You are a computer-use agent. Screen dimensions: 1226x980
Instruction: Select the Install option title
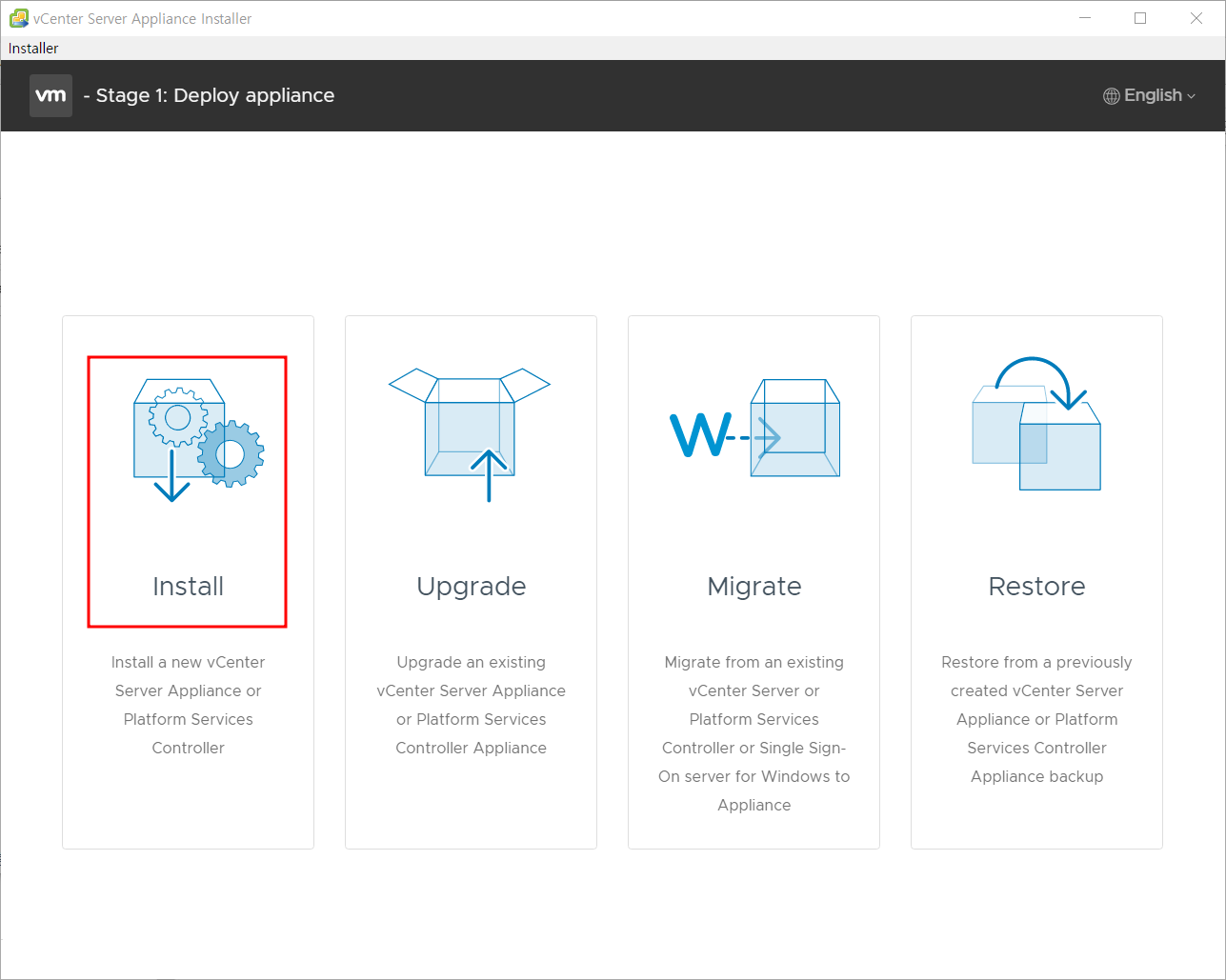click(188, 586)
